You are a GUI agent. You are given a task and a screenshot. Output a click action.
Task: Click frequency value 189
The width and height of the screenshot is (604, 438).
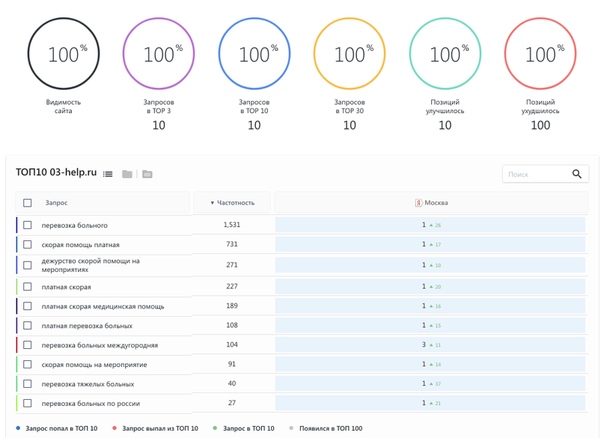(232, 306)
